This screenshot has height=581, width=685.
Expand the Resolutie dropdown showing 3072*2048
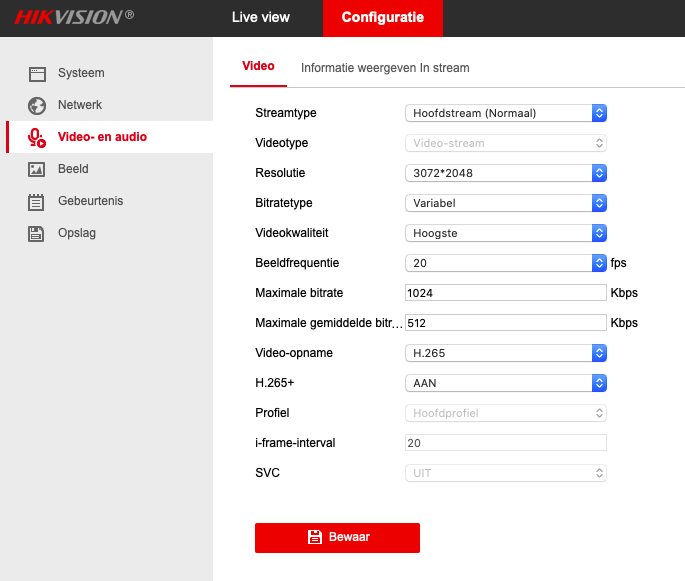505,173
